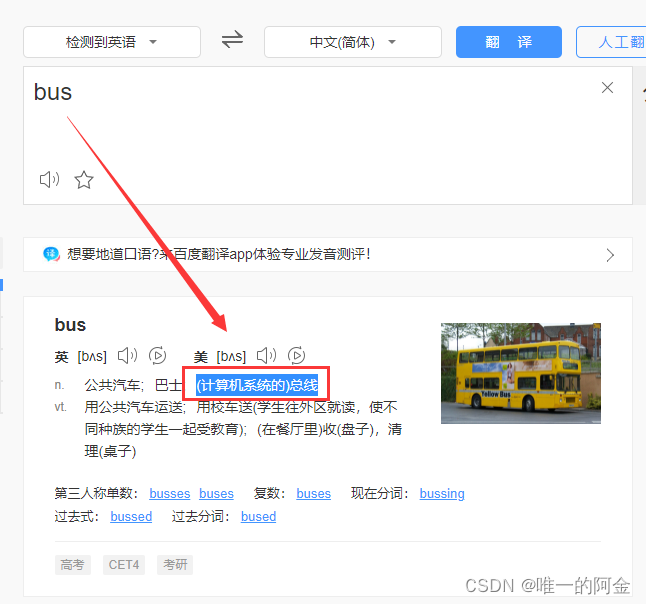Clear the input text with X
The image size is (646, 604).
[607, 87]
